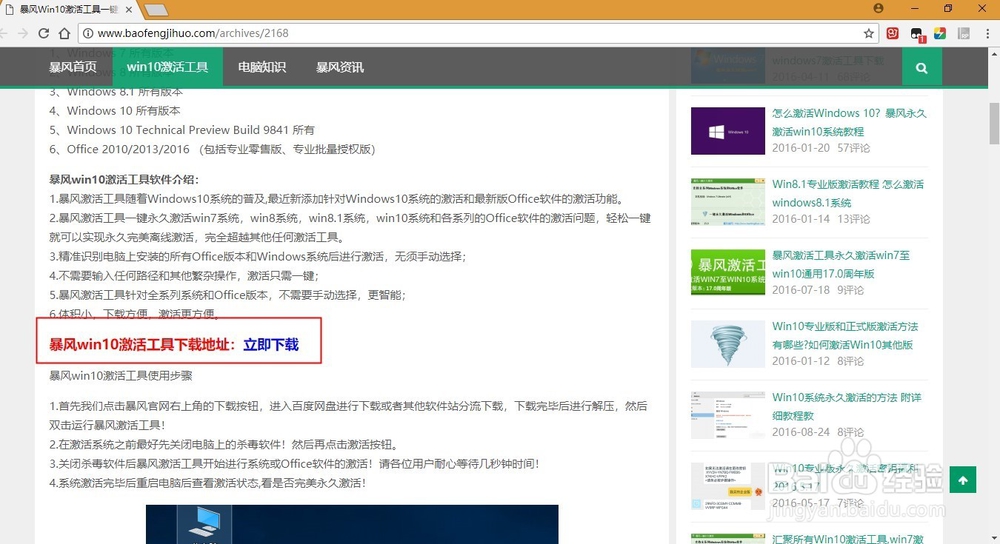1000x544 pixels.
Task: Click the date 2016-01-20 57评论
Action: click(x=821, y=148)
